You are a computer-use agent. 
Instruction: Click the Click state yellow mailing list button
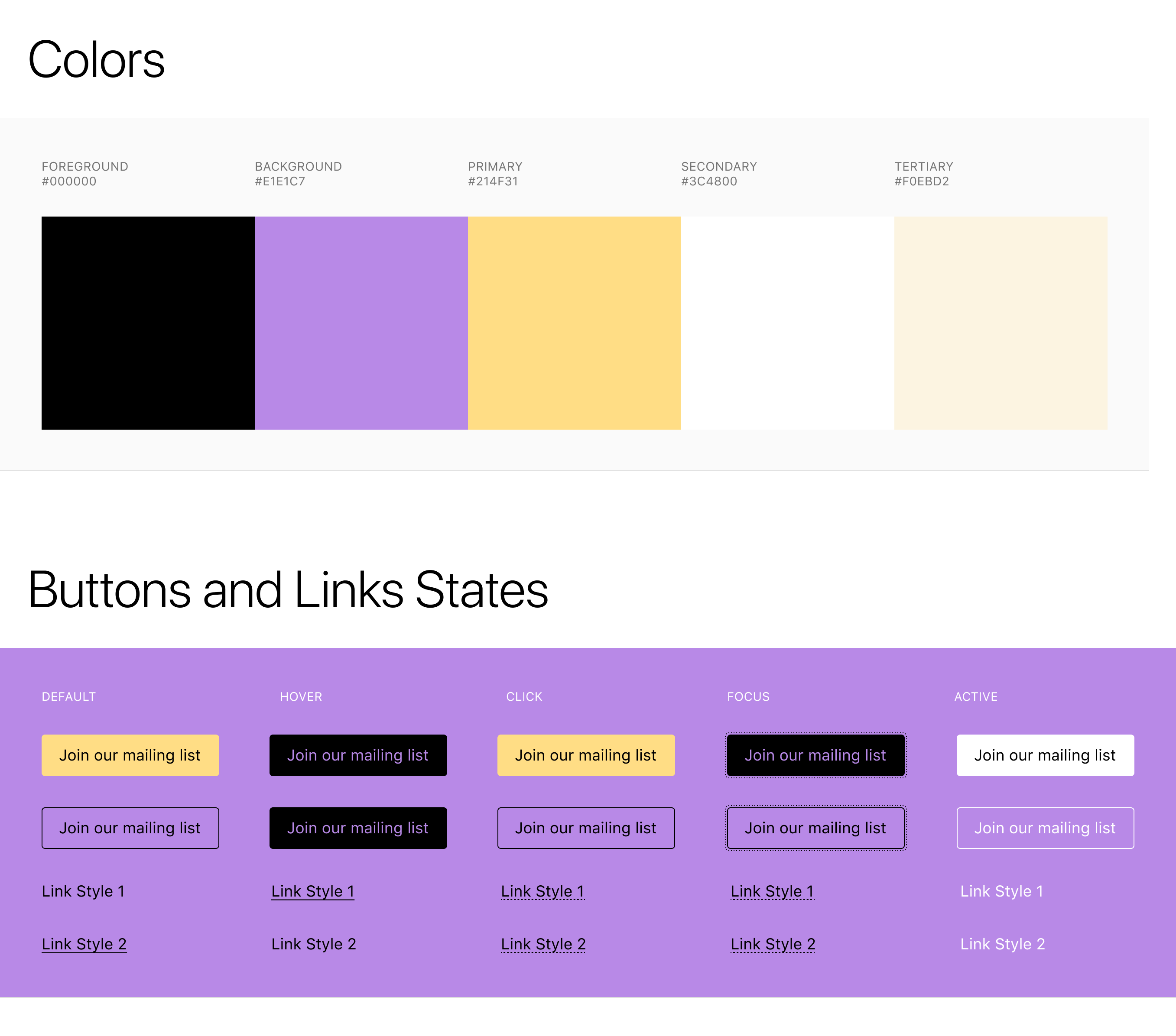586,755
